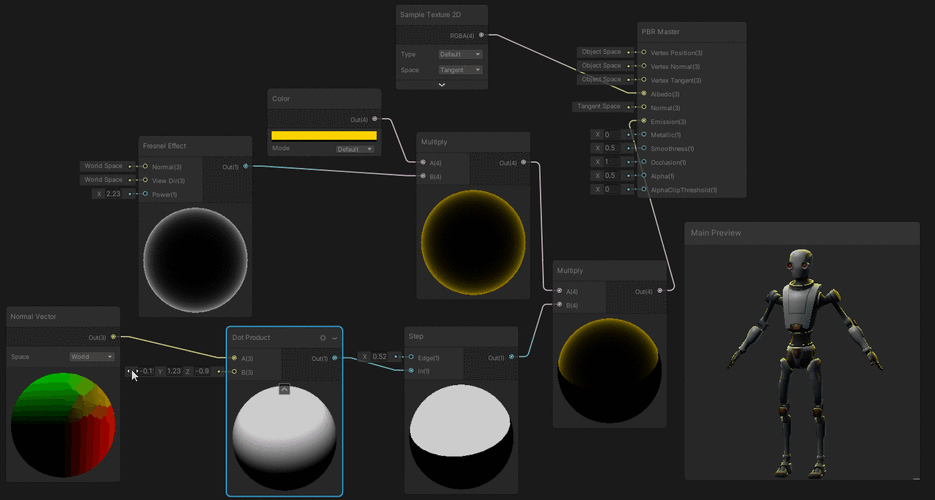This screenshot has width=935, height=500.
Task: Open the Color node Mode dropdown
Action: point(354,149)
